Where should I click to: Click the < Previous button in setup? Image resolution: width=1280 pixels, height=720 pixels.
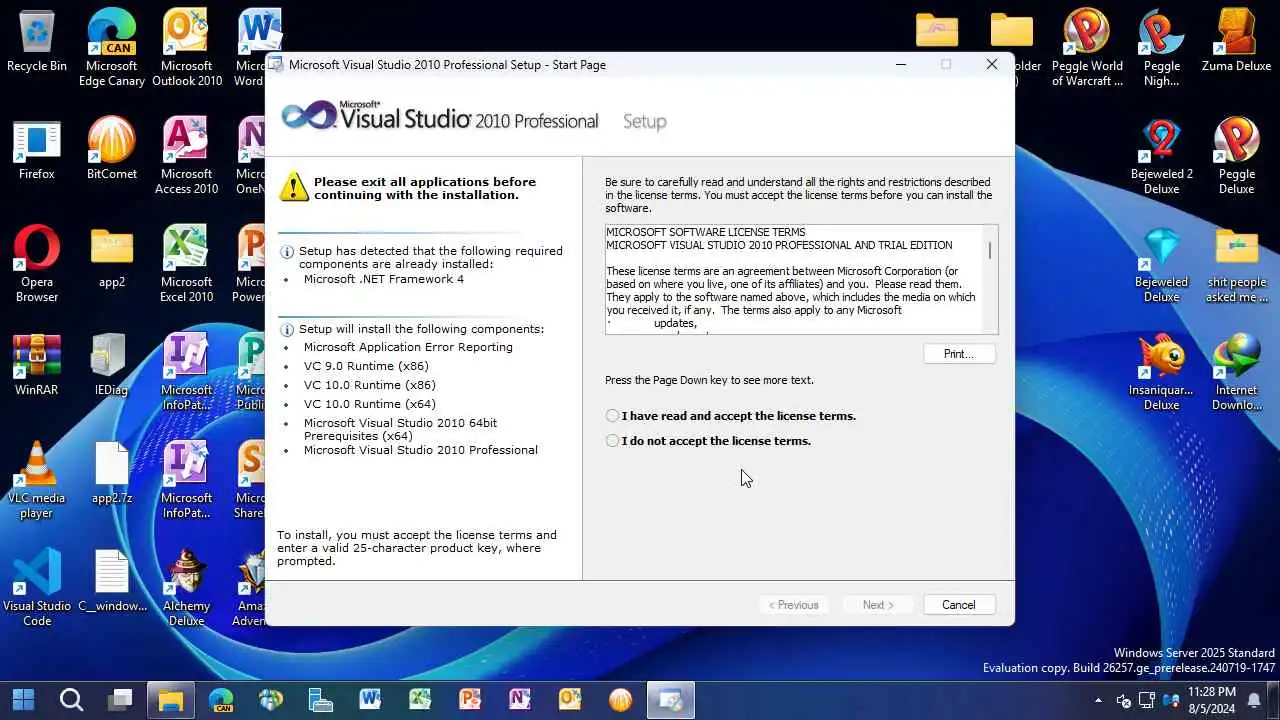click(794, 605)
